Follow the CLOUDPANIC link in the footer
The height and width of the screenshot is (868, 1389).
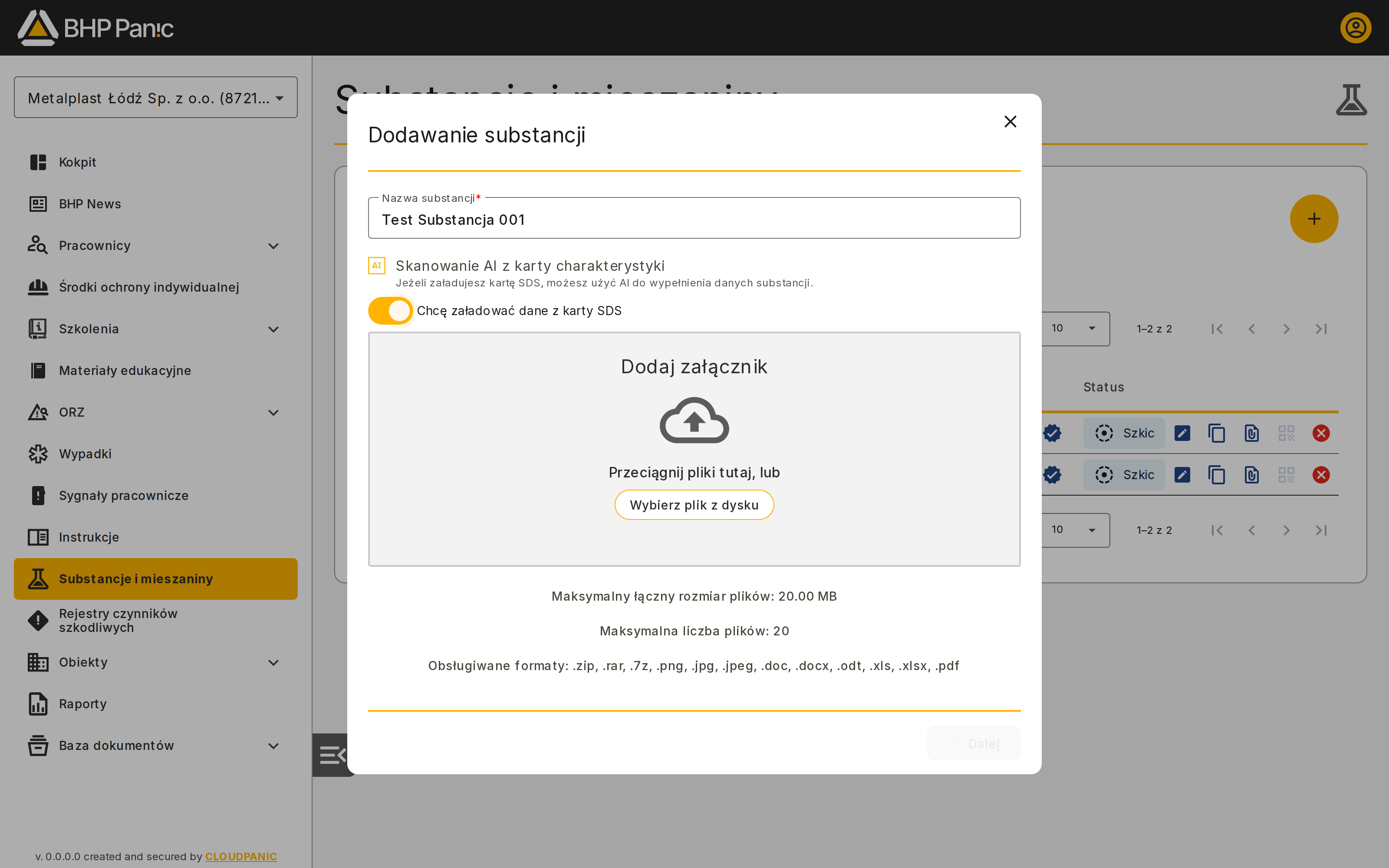click(241, 856)
